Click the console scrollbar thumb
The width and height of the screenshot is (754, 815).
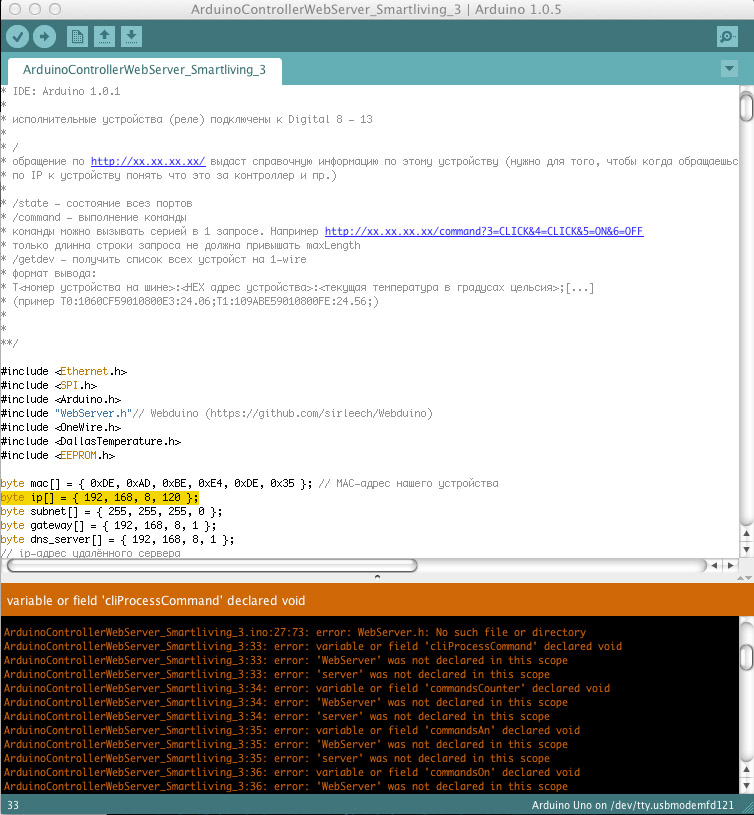click(746, 657)
